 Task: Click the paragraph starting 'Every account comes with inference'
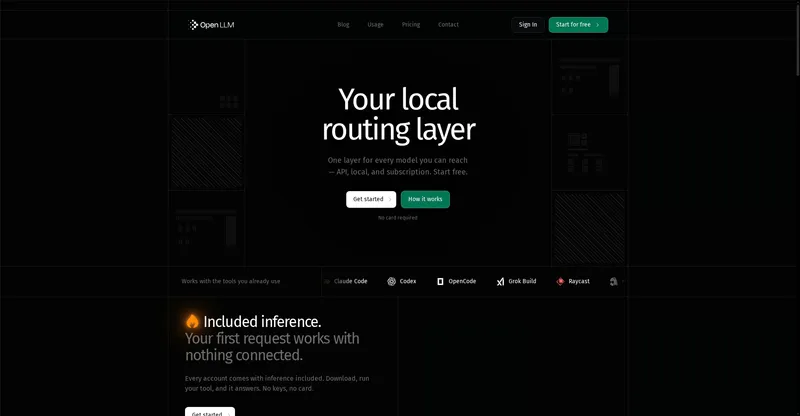pos(277,383)
